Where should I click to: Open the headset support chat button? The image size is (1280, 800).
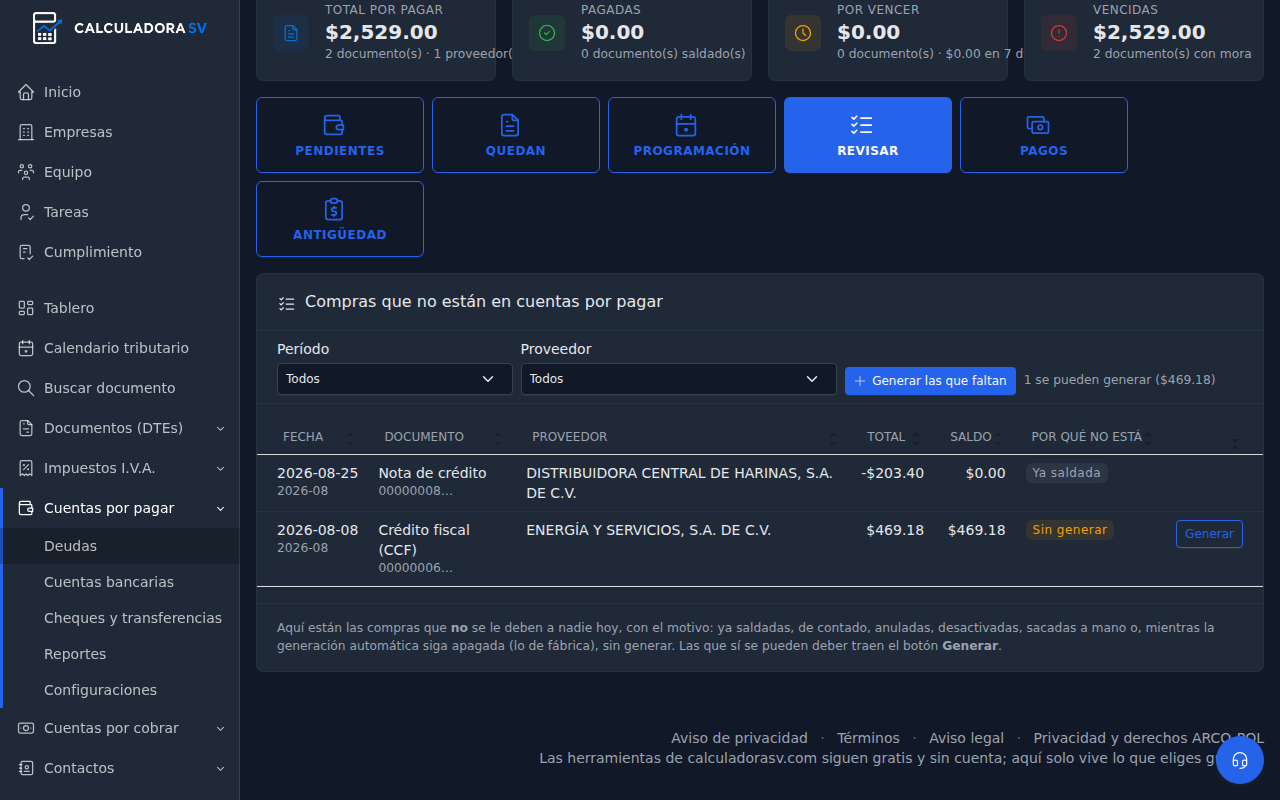pos(1240,760)
